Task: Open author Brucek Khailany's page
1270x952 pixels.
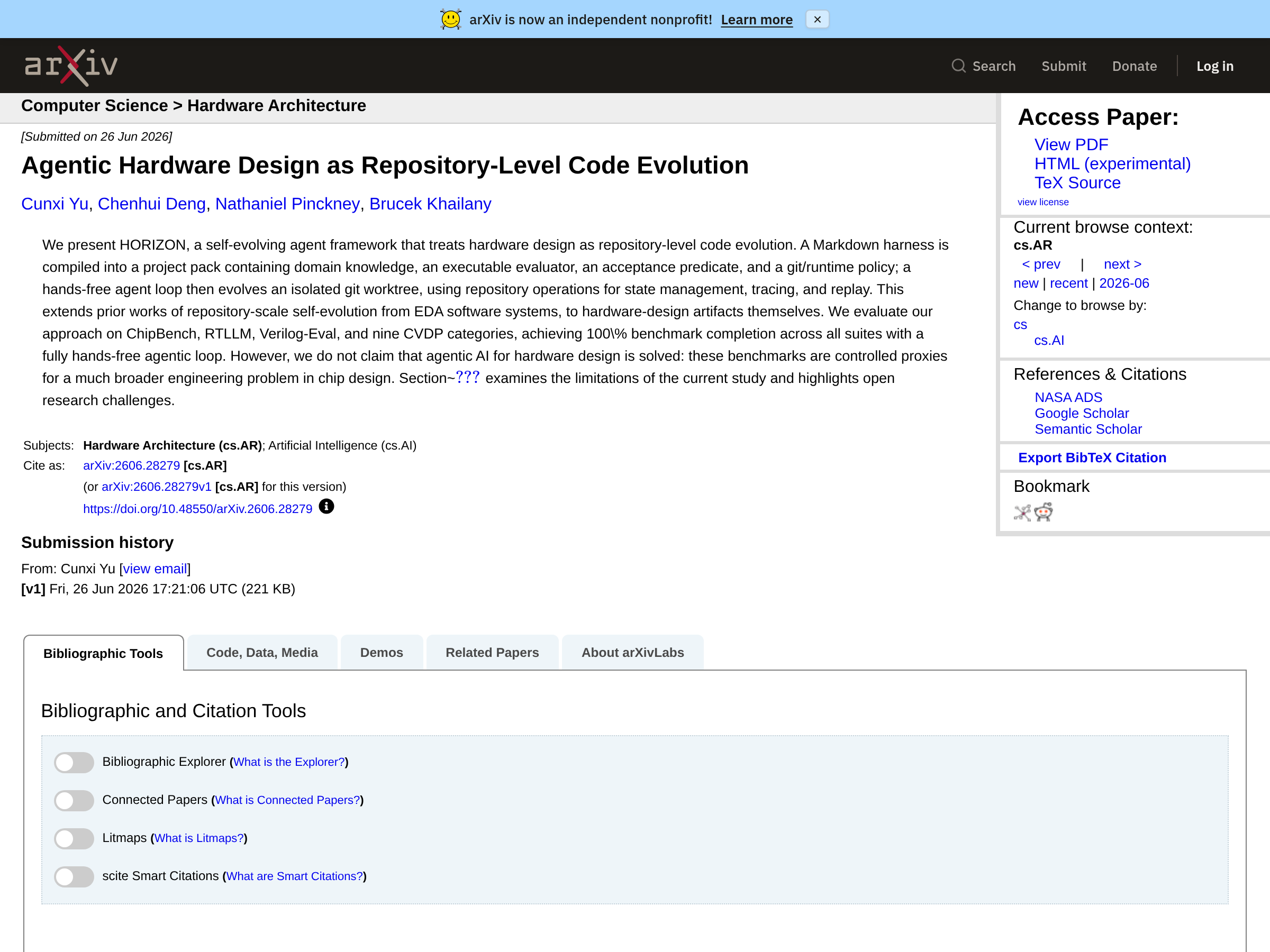Action: (430, 204)
